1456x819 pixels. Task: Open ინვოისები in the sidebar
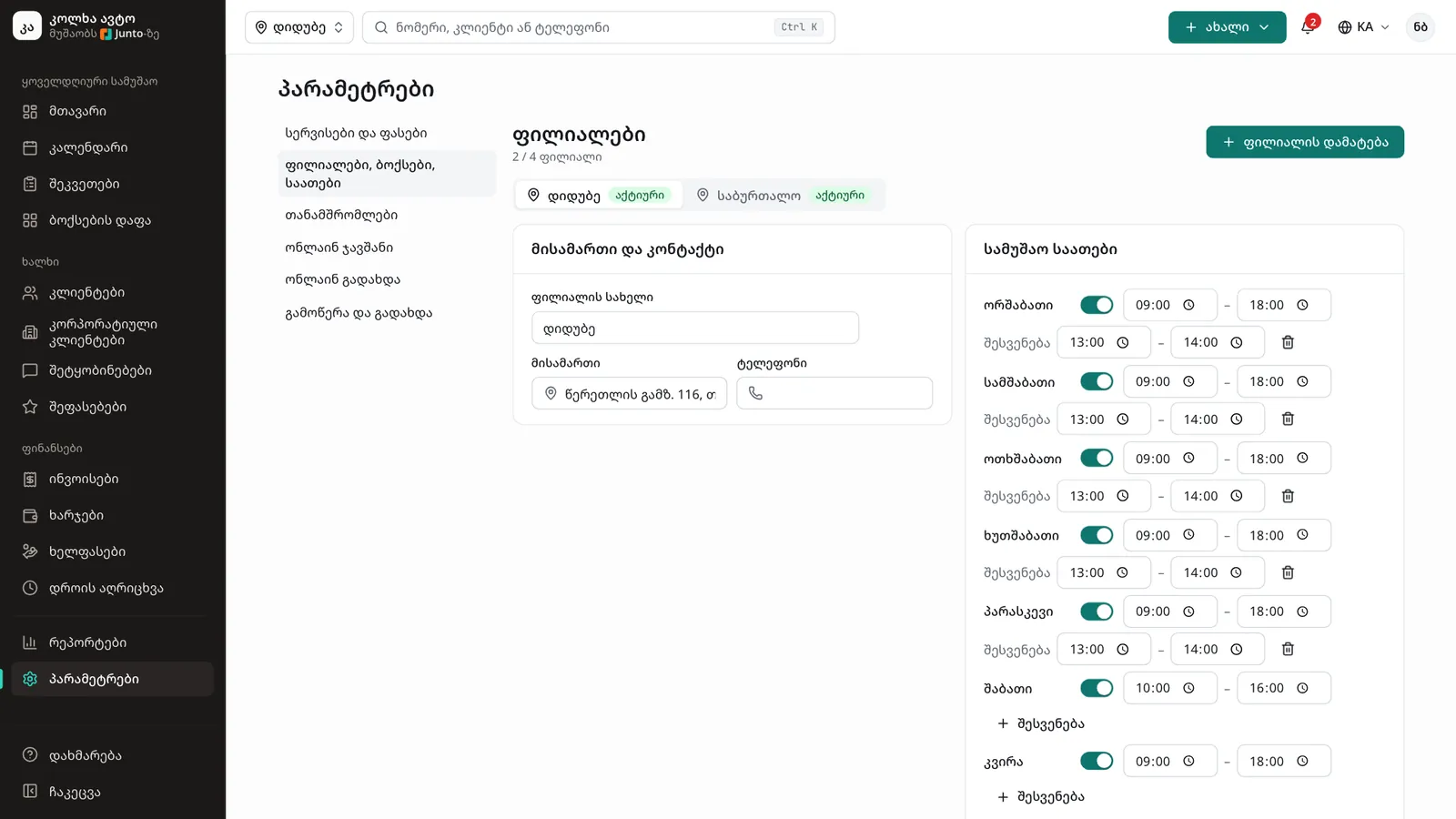pyautogui.click(x=113, y=479)
